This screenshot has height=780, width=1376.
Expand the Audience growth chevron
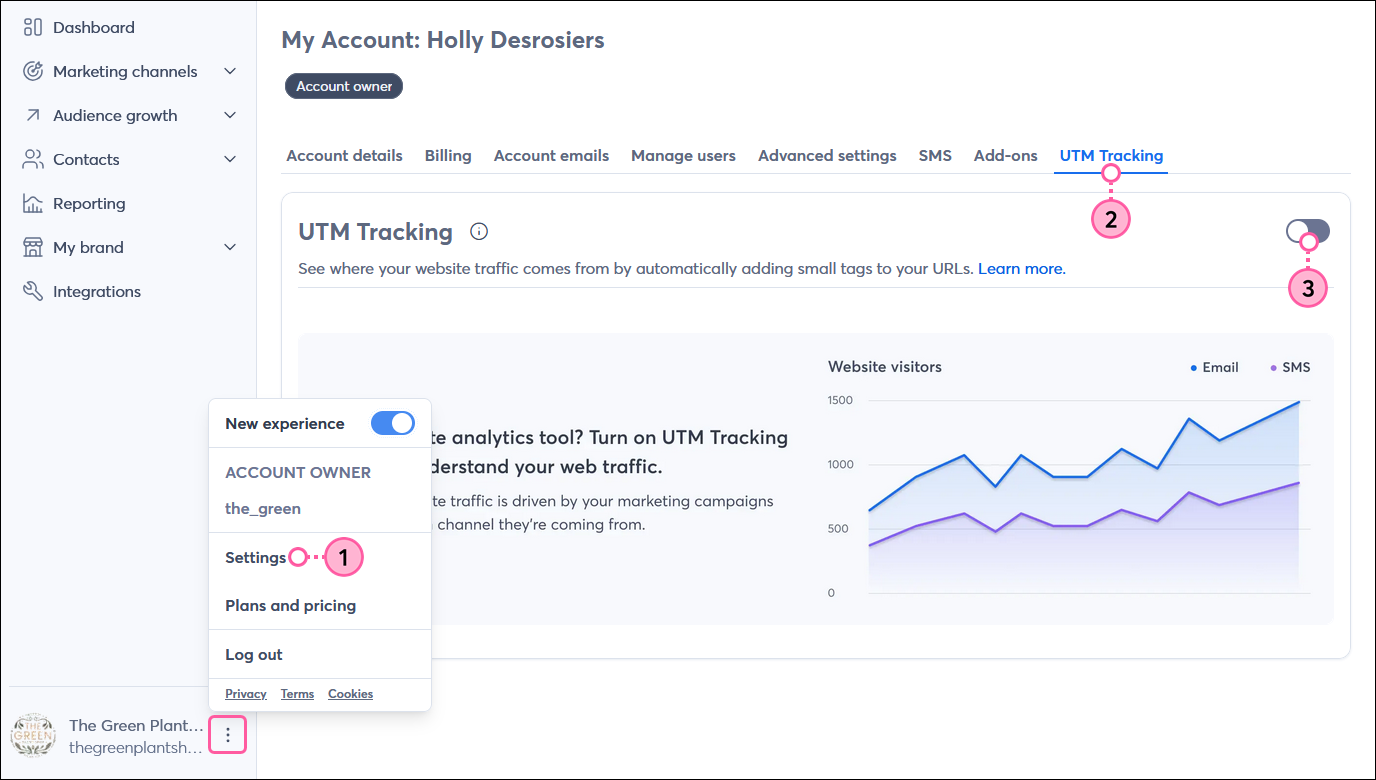230,115
